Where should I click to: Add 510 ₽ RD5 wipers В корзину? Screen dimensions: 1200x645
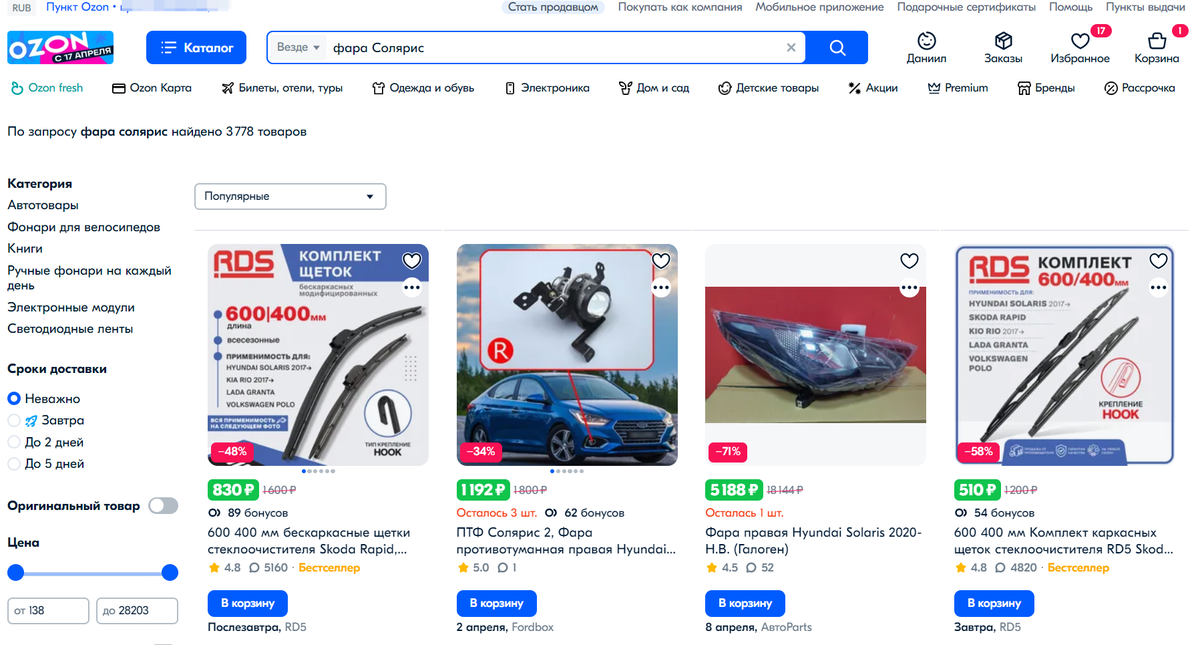click(x=994, y=603)
